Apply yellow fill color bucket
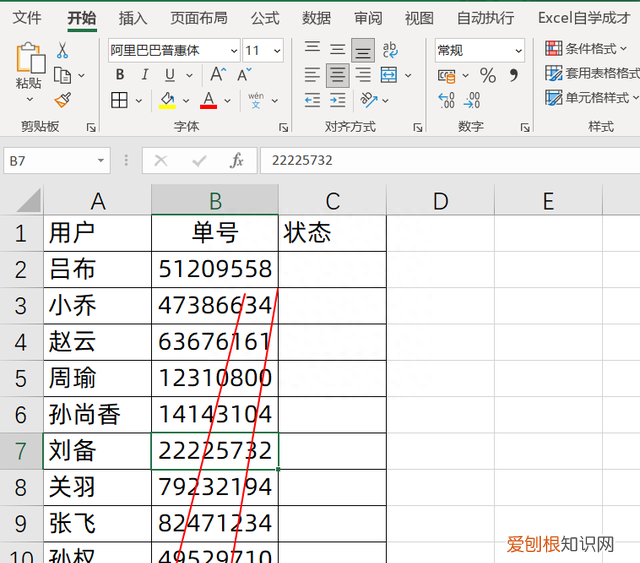Viewport: 640px width, 563px height. click(167, 100)
